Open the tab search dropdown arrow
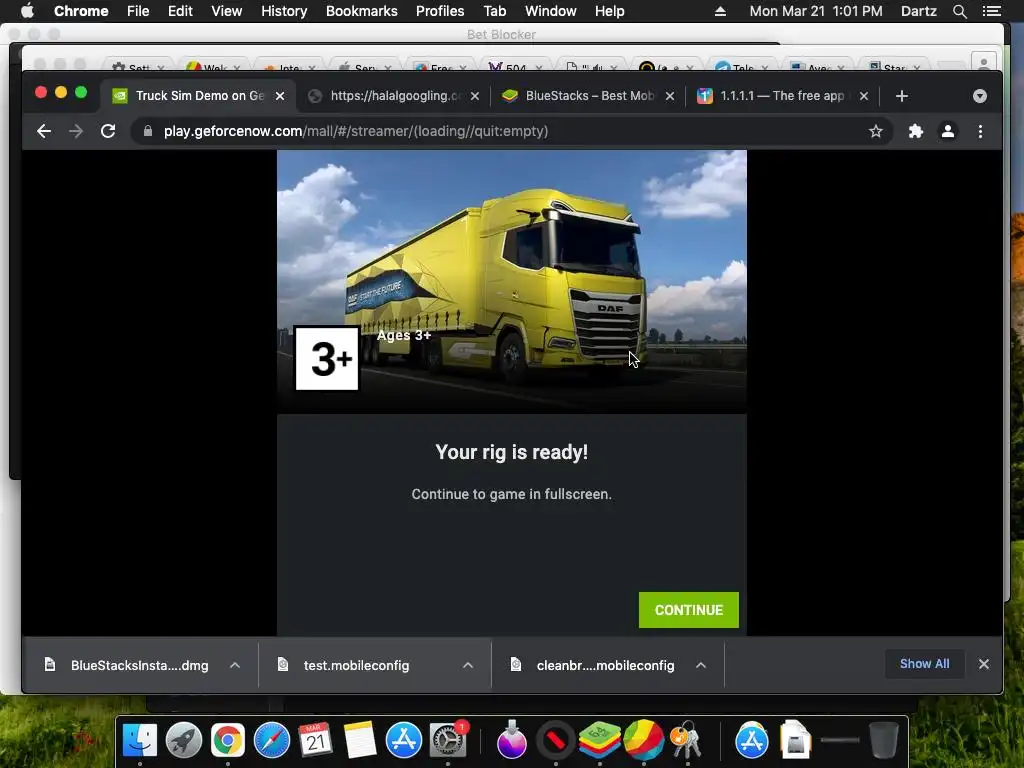The height and width of the screenshot is (768, 1024). (x=980, y=96)
